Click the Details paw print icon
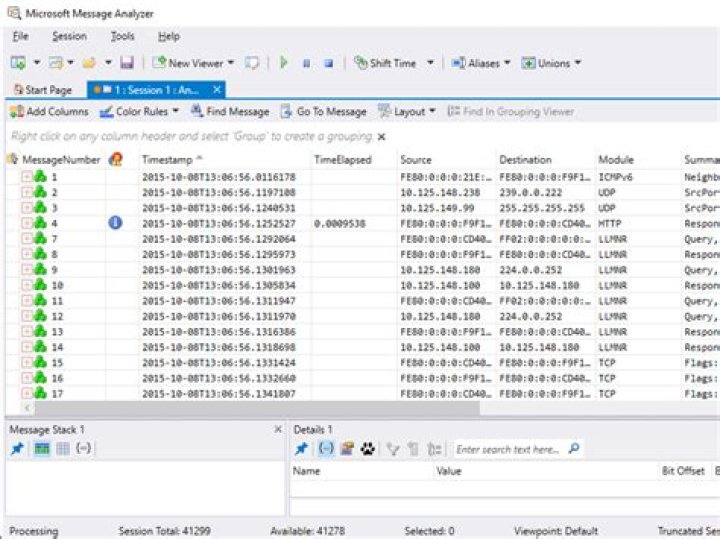The width and height of the screenshot is (720, 539). tap(367, 449)
